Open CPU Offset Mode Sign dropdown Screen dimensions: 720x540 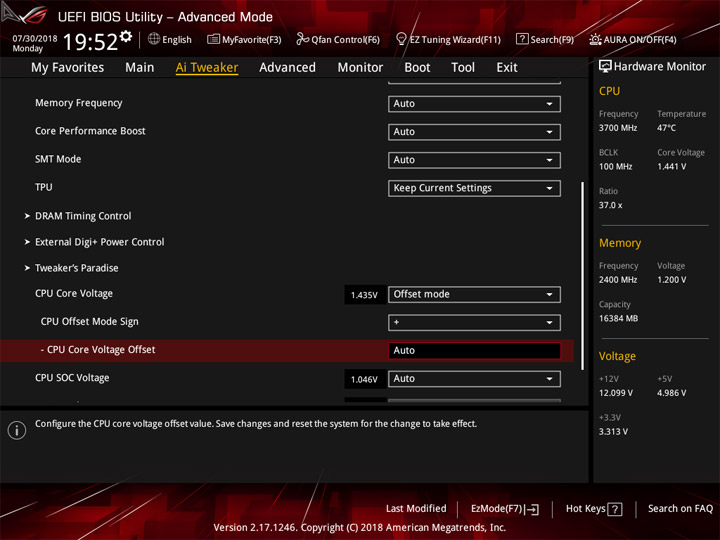tap(474, 322)
